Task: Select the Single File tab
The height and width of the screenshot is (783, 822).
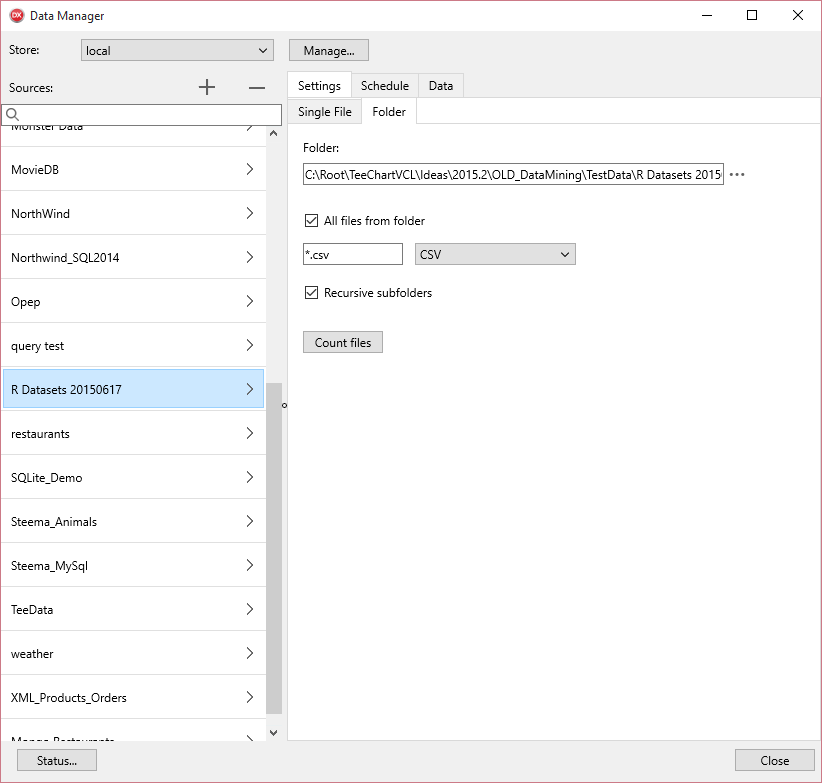Action: coord(325,112)
